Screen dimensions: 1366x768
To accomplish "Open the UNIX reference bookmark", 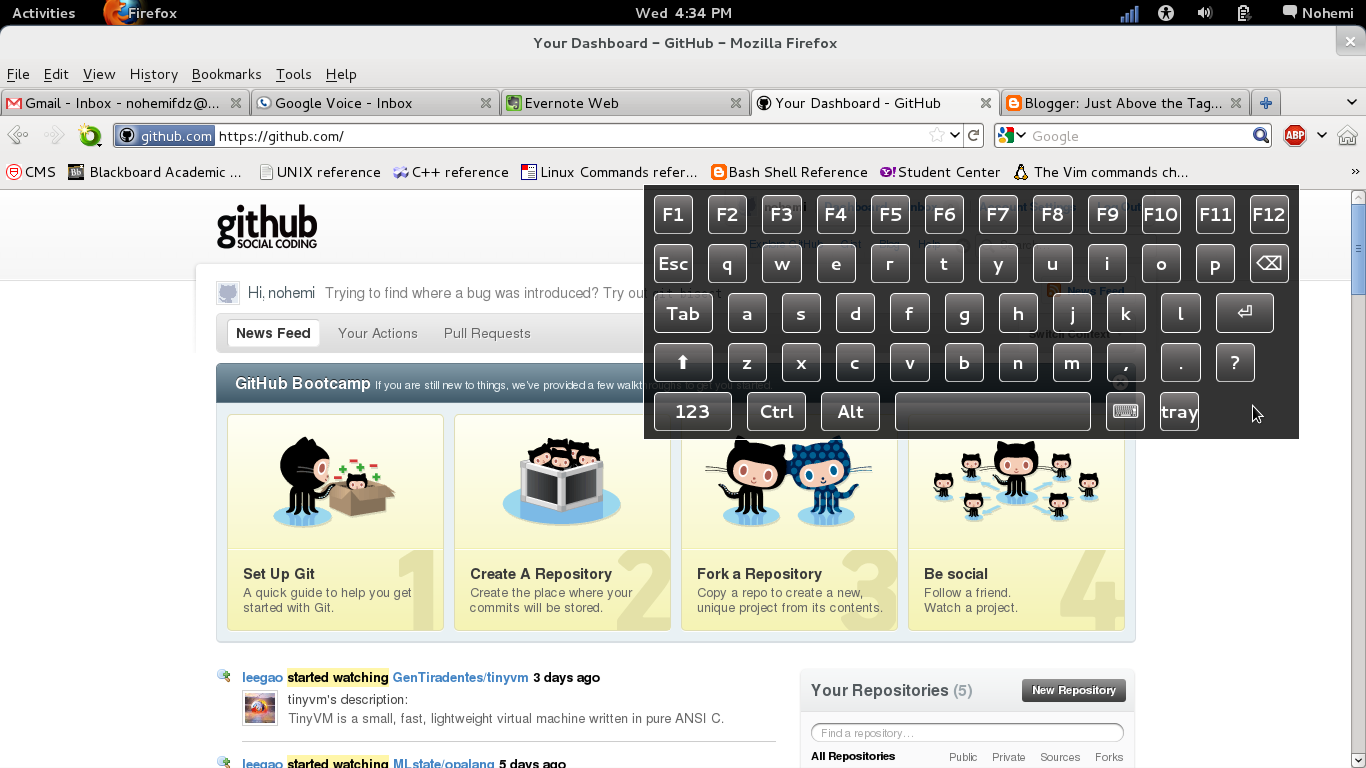I will coord(320,172).
